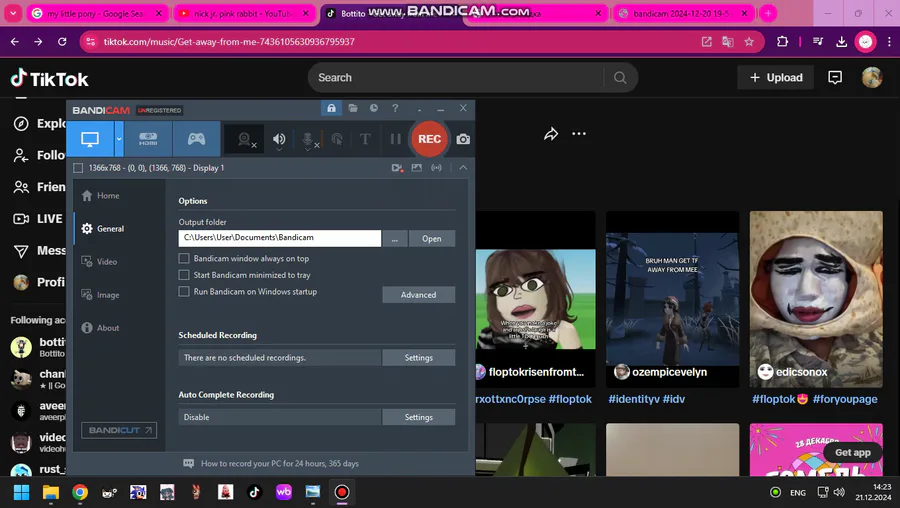
Task: Switch to 'my little pony - Google Search' tab
Action: (x=96, y=13)
